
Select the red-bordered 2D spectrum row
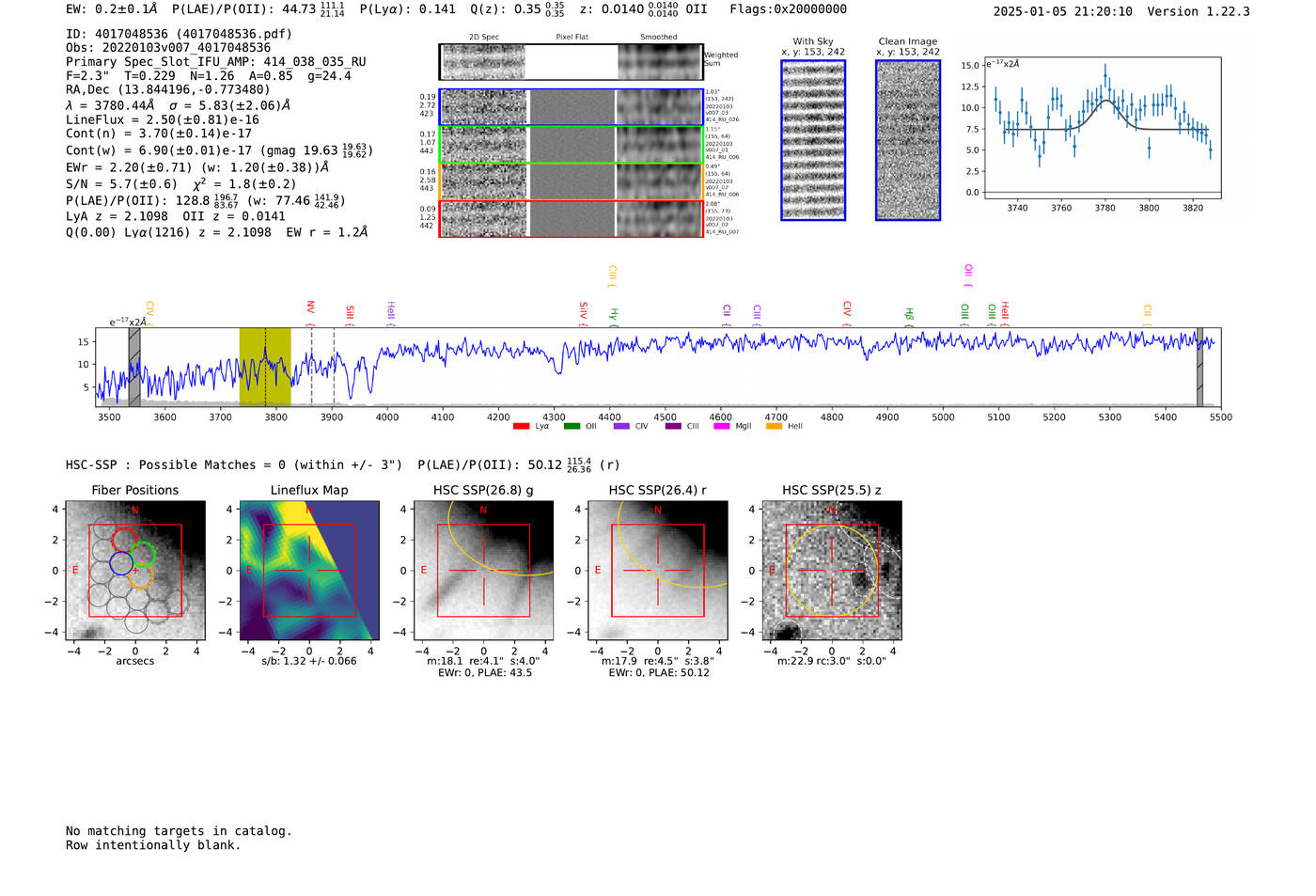(x=572, y=218)
